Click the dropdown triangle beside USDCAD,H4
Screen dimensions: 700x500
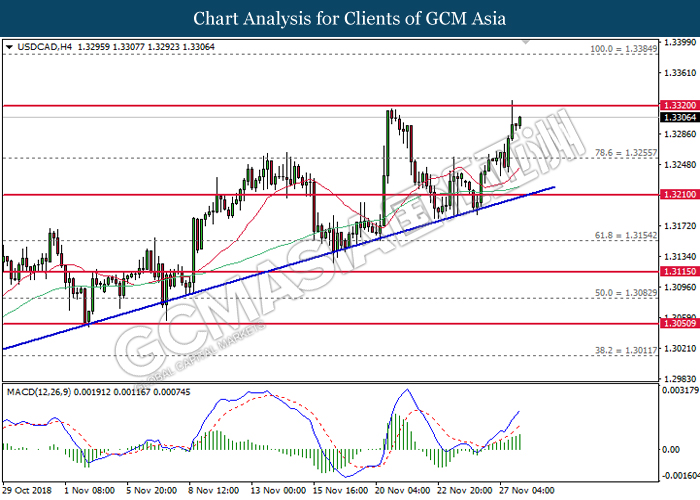click(x=9, y=46)
